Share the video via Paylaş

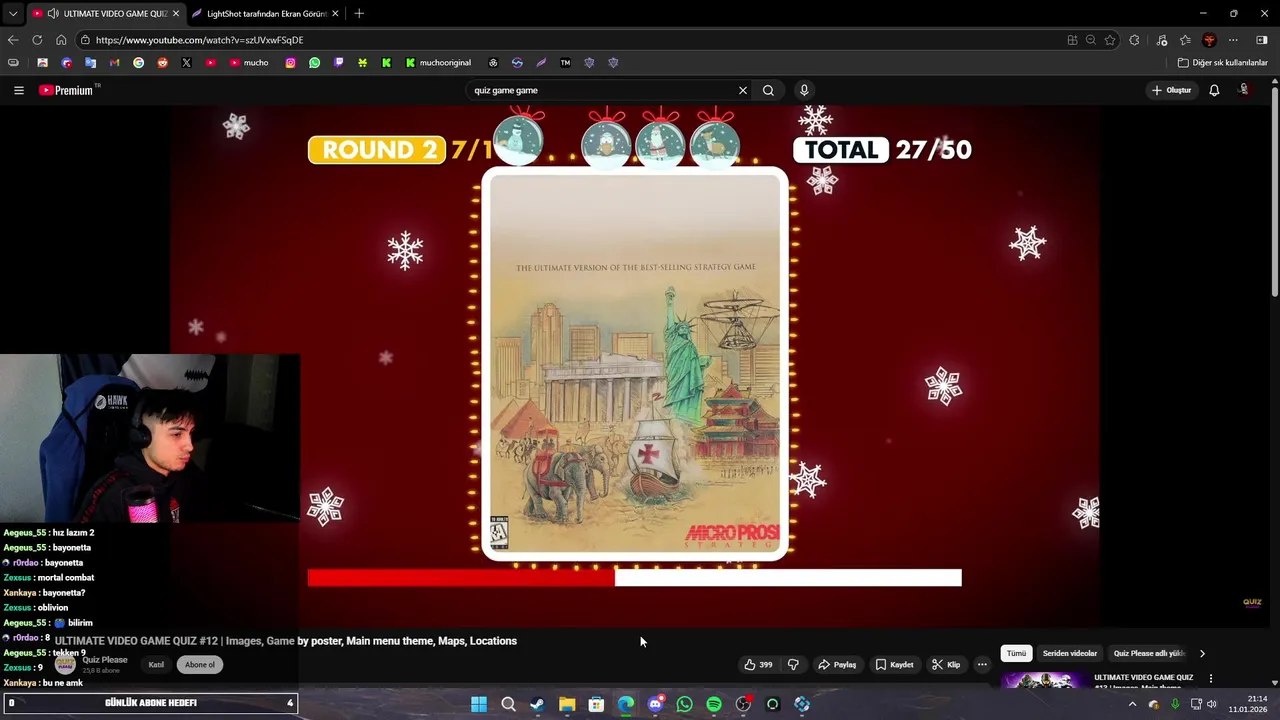(x=837, y=664)
